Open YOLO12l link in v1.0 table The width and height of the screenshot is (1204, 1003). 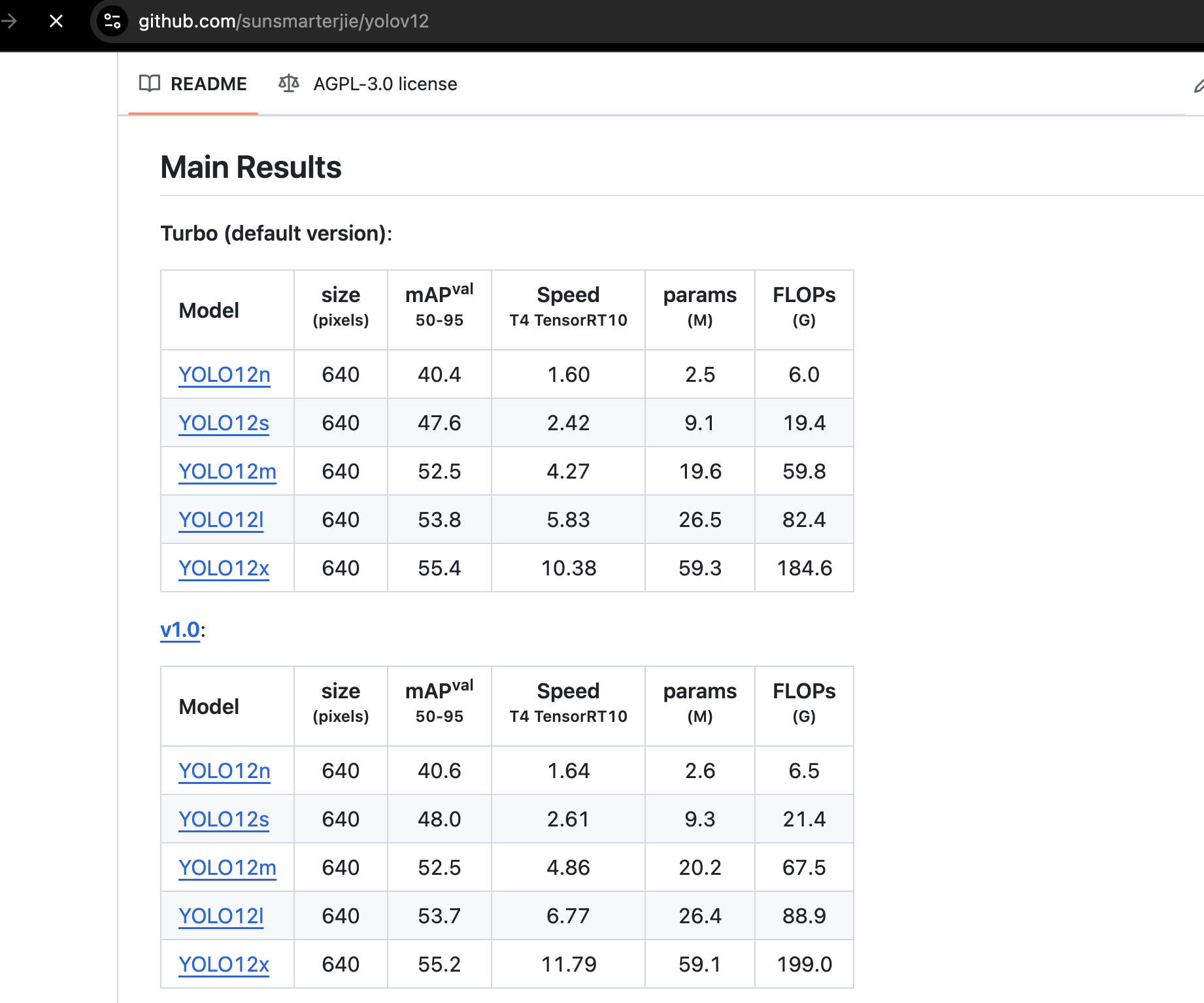click(x=221, y=916)
